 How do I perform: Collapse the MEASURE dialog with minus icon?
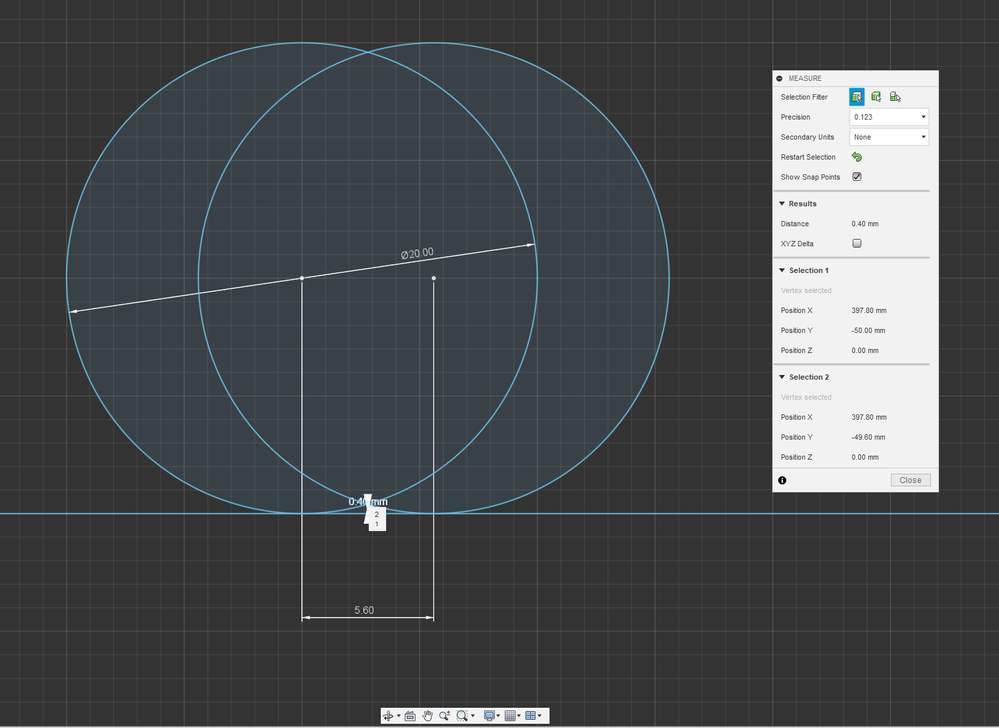pyautogui.click(x=779, y=78)
